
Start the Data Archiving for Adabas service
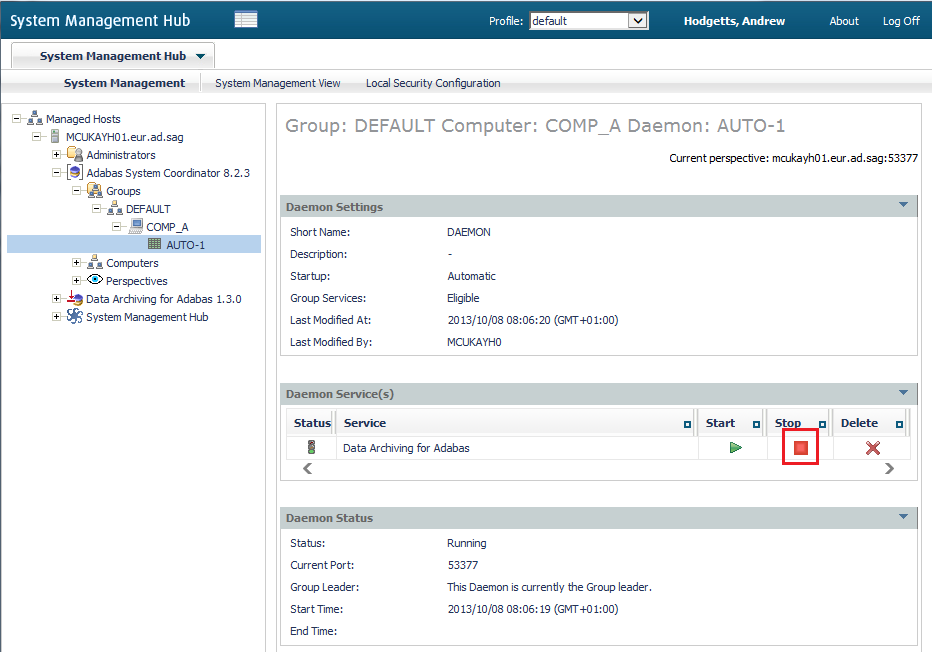(x=735, y=448)
